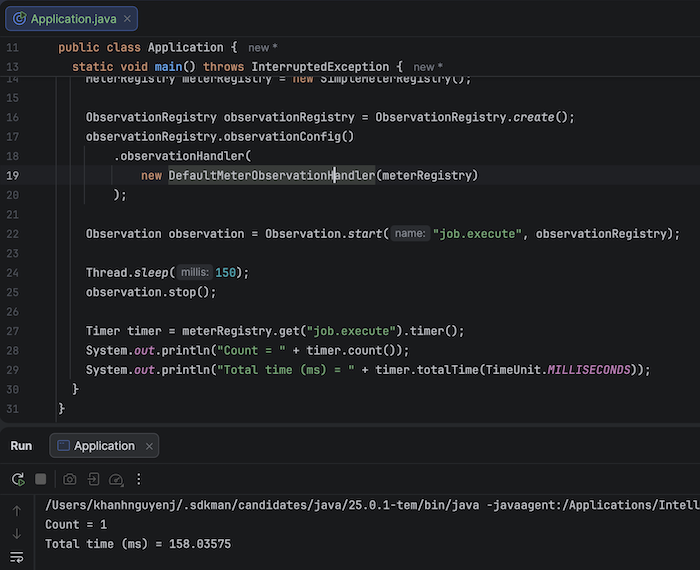
Task: Open the run toolbar more options menu
Action: pos(139,480)
